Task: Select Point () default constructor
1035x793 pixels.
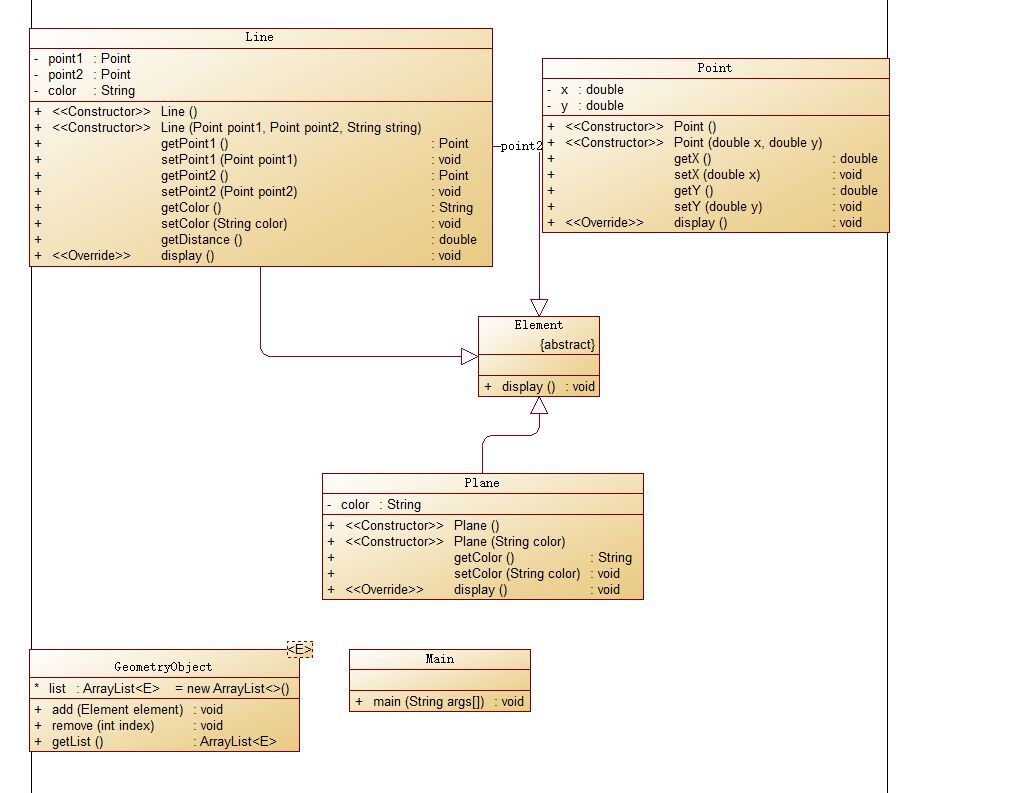Action: coord(632,126)
